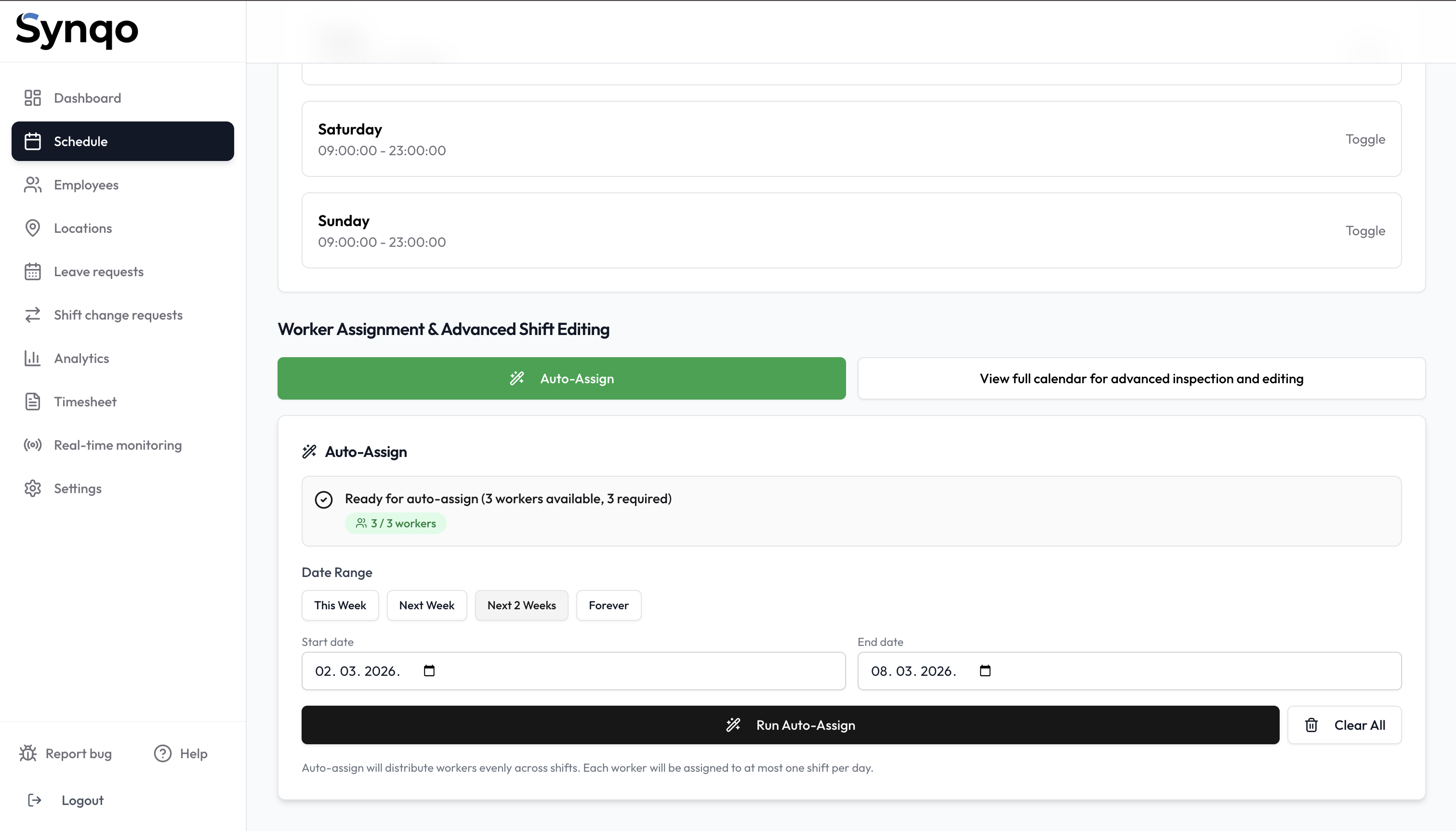The image size is (1456, 831).
Task: Click the Analytics bar chart icon
Action: 32,358
